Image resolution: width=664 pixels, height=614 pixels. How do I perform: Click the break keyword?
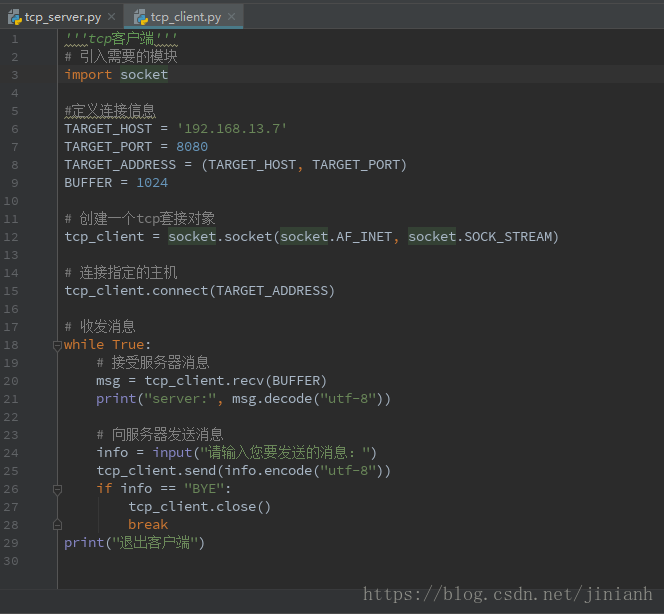coord(148,525)
